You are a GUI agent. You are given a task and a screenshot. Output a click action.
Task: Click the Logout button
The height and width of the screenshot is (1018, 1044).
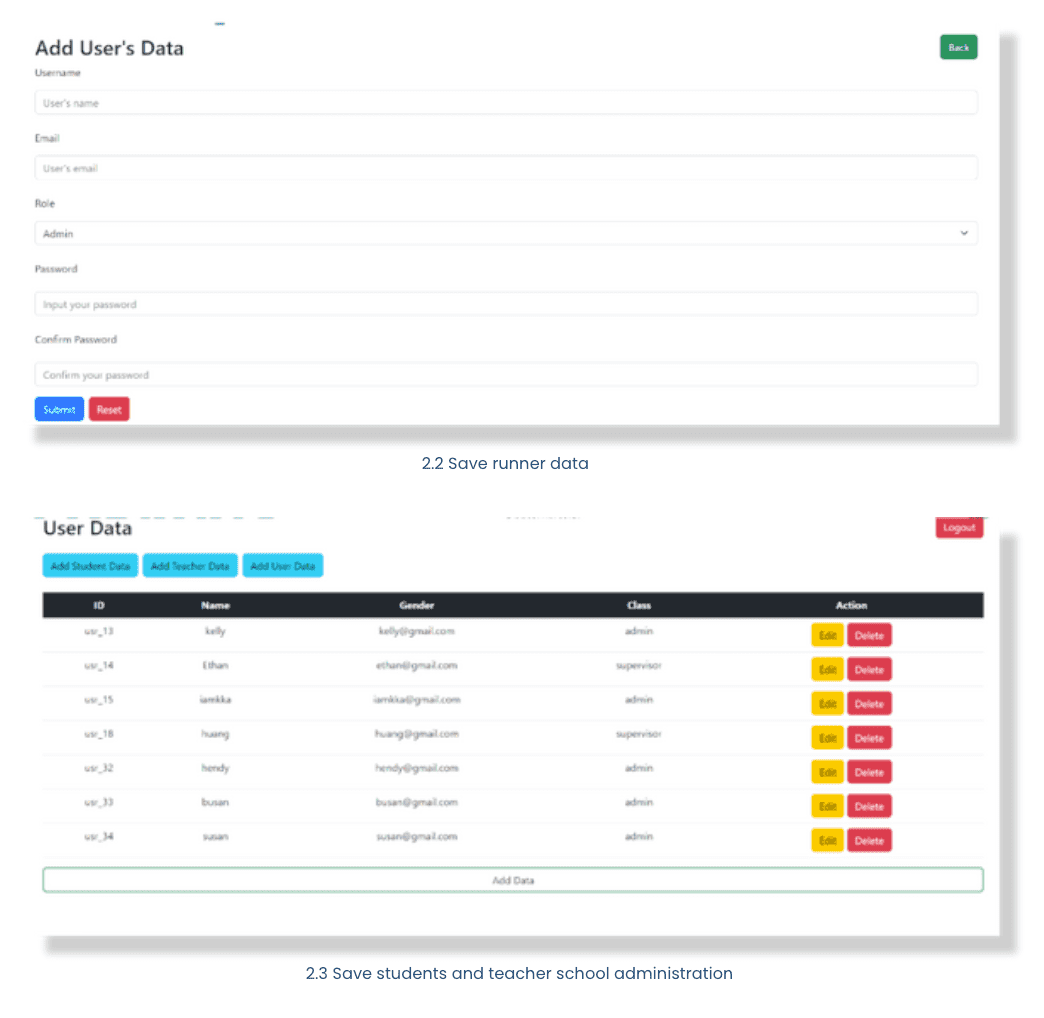tap(958, 527)
